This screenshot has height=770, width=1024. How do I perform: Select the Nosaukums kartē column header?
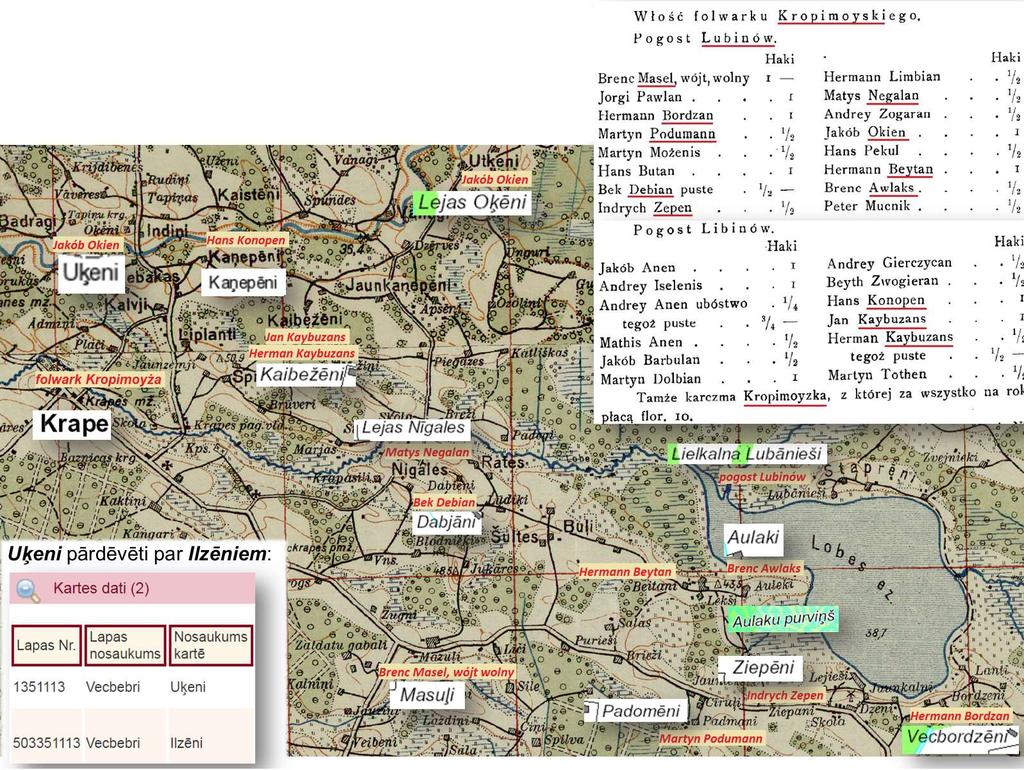[x=210, y=645]
